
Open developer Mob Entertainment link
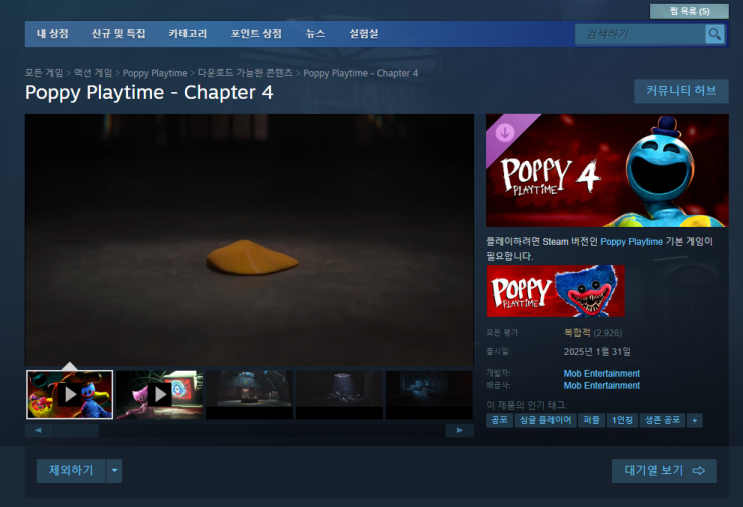click(x=601, y=373)
